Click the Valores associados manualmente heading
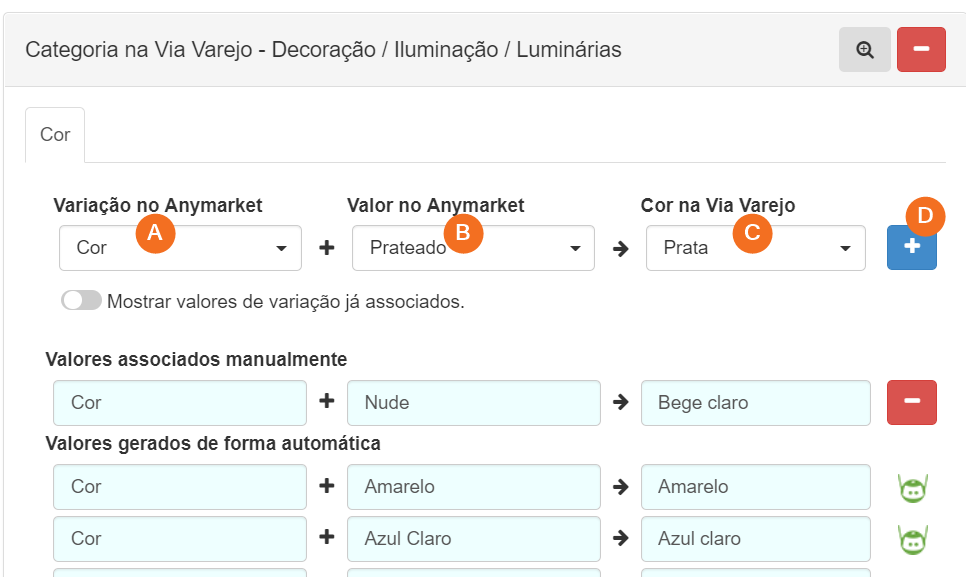Image resolution: width=966 pixels, height=577 pixels. pyautogui.click(x=197, y=359)
